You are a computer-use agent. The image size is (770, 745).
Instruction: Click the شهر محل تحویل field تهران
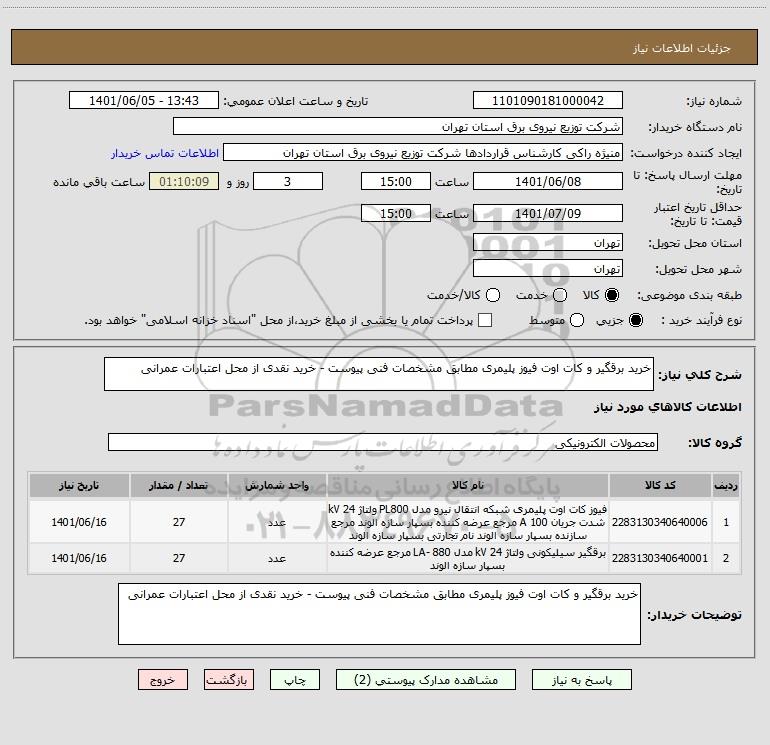(548, 268)
